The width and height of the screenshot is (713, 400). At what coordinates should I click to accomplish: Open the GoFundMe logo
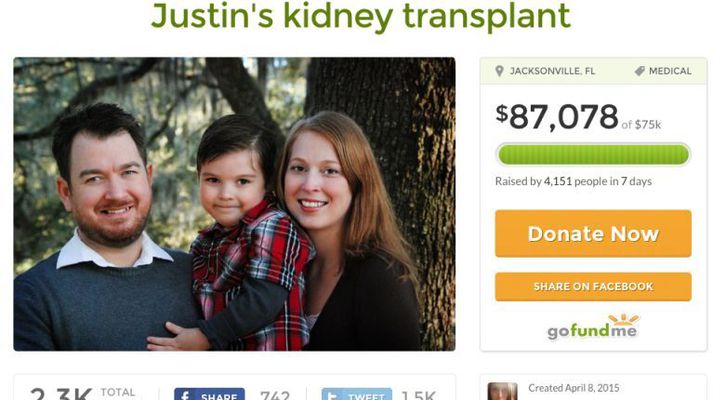[x=593, y=327]
